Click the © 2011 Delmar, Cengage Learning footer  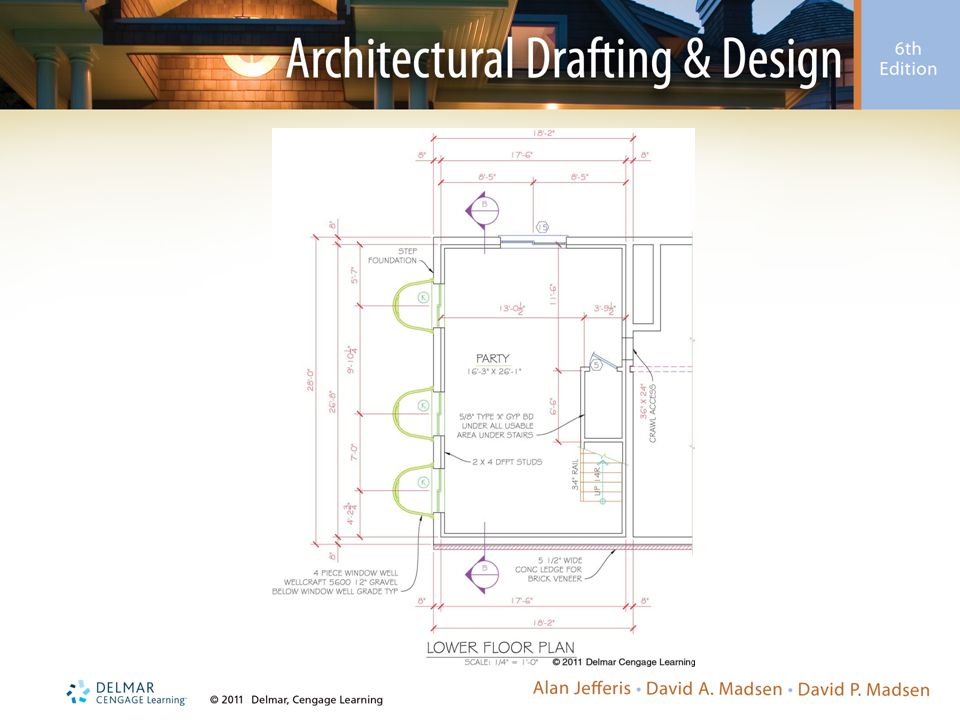click(x=296, y=700)
